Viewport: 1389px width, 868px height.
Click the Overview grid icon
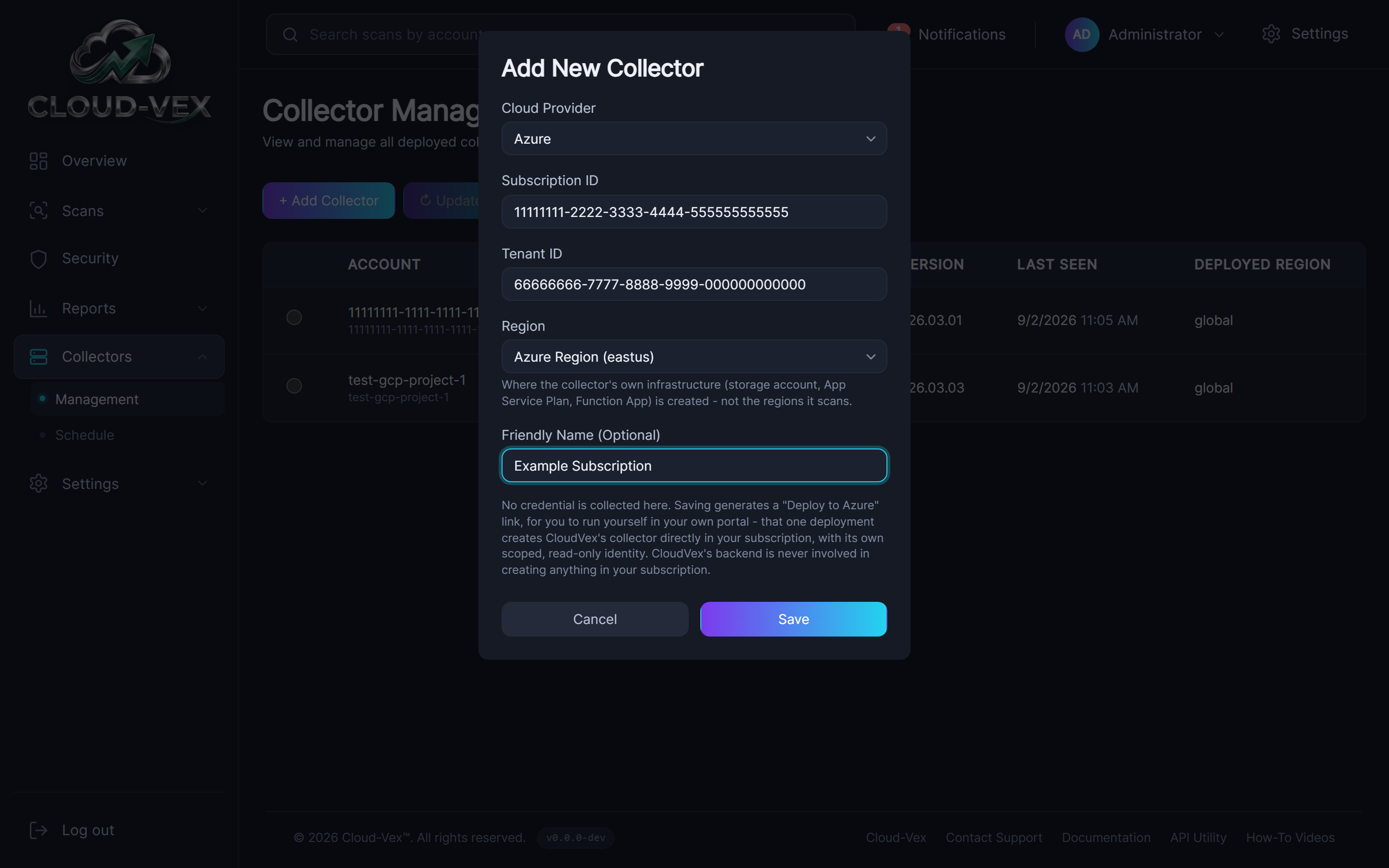click(x=39, y=161)
